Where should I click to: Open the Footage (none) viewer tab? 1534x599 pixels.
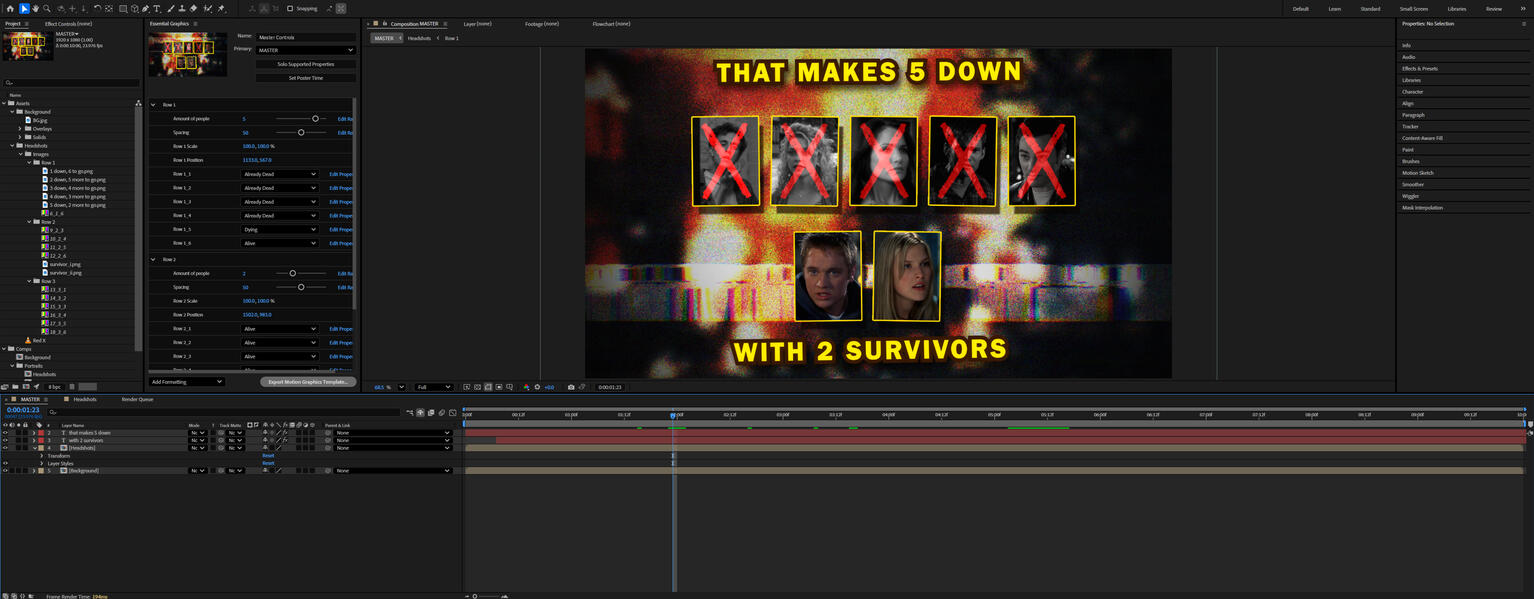point(542,24)
